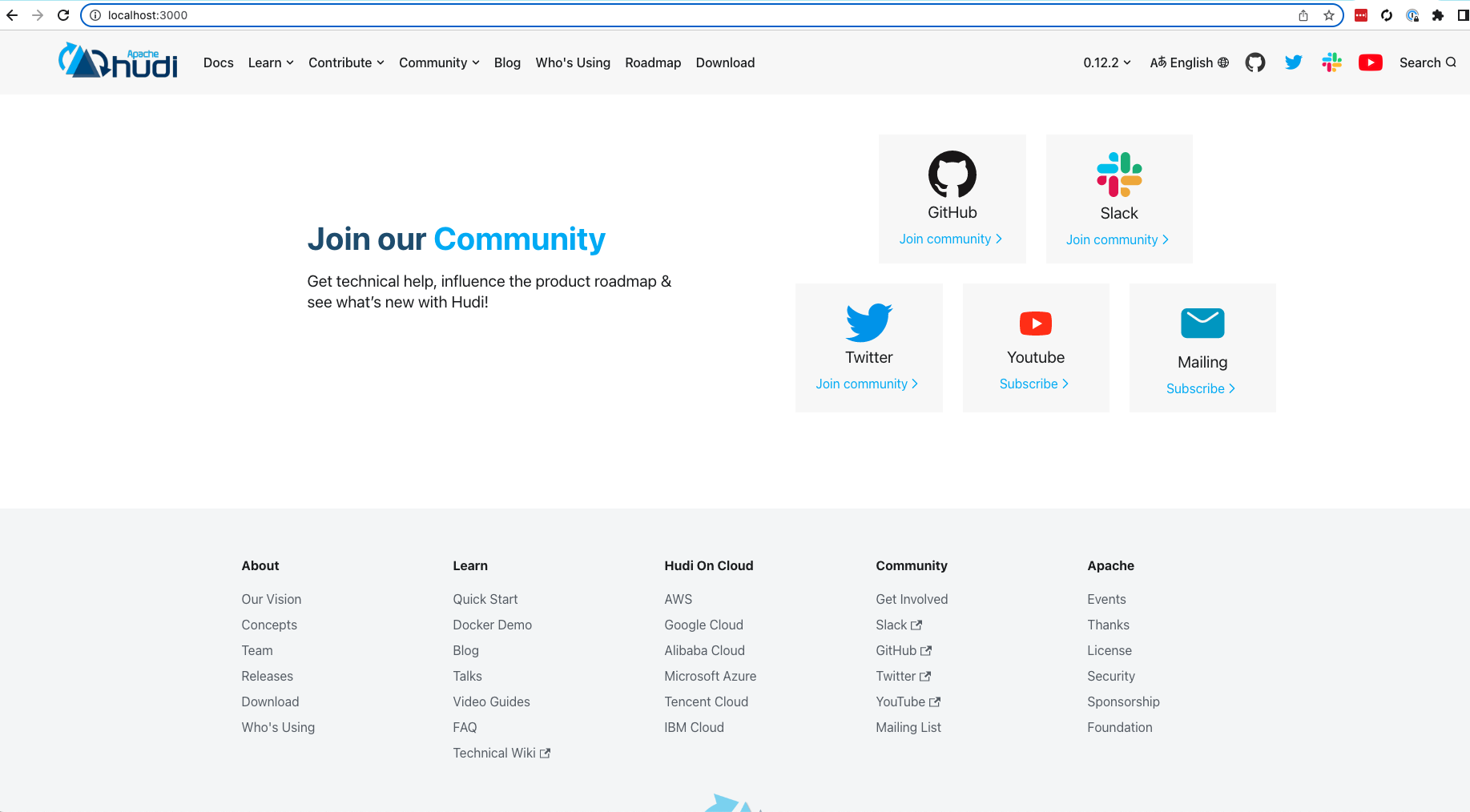Viewport: 1470px width, 812px height.
Task: Open Alibaba Cloud footer link
Action: click(x=705, y=650)
